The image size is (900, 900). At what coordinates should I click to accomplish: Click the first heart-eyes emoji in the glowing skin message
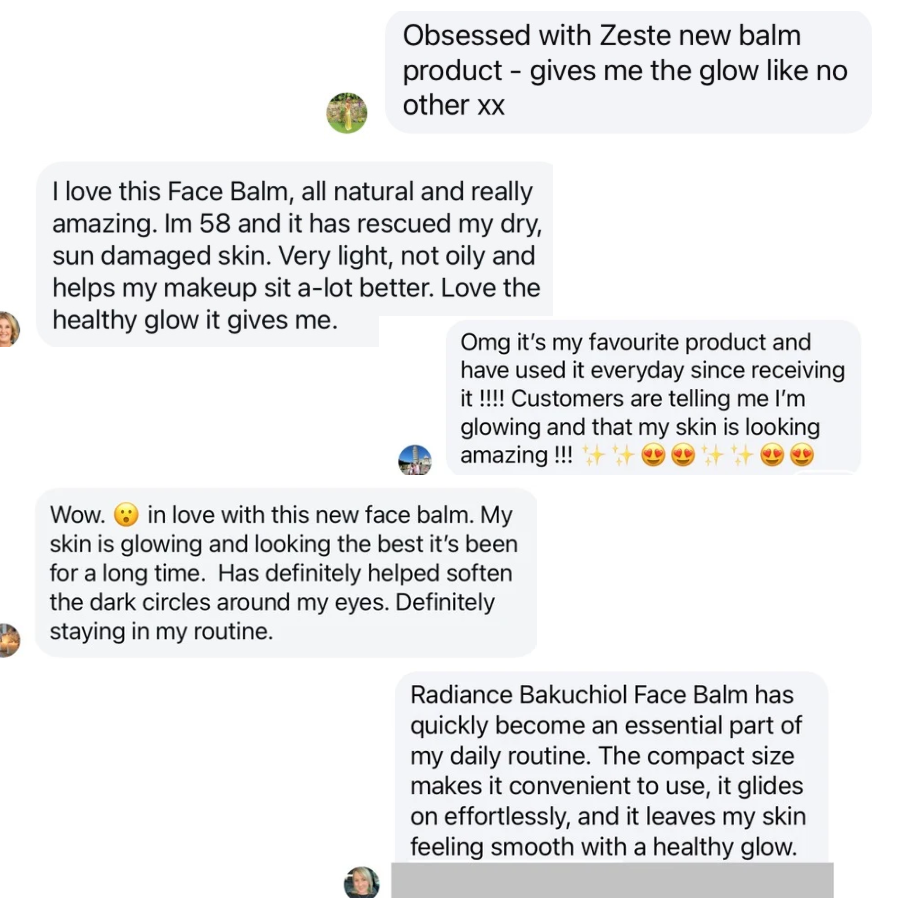click(651, 456)
